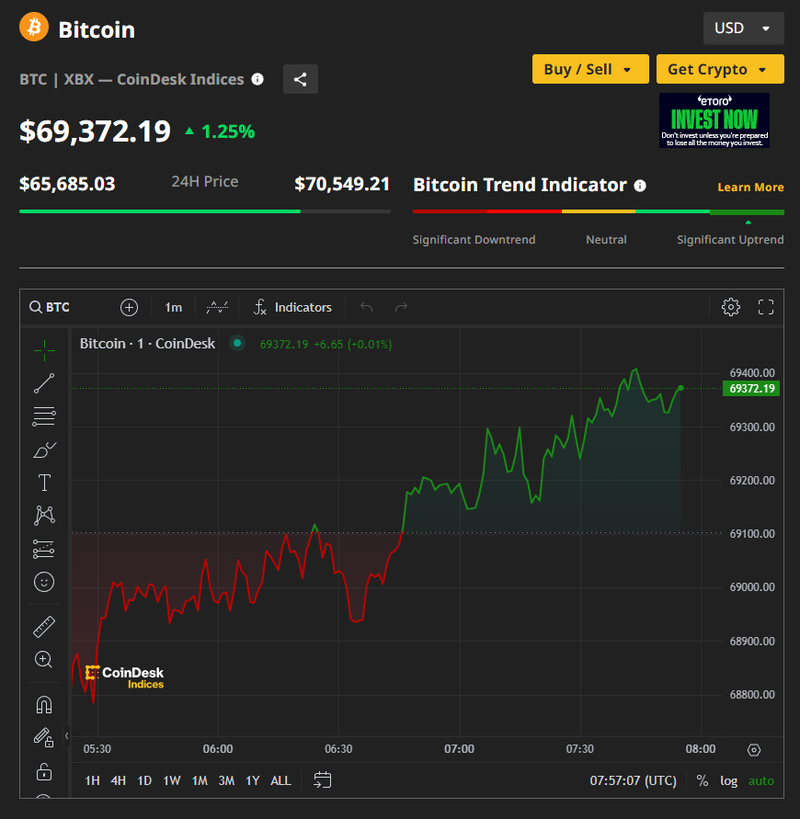Image resolution: width=800 pixels, height=819 pixels.
Task: Open the USD currency dropdown
Action: (x=742, y=28)
